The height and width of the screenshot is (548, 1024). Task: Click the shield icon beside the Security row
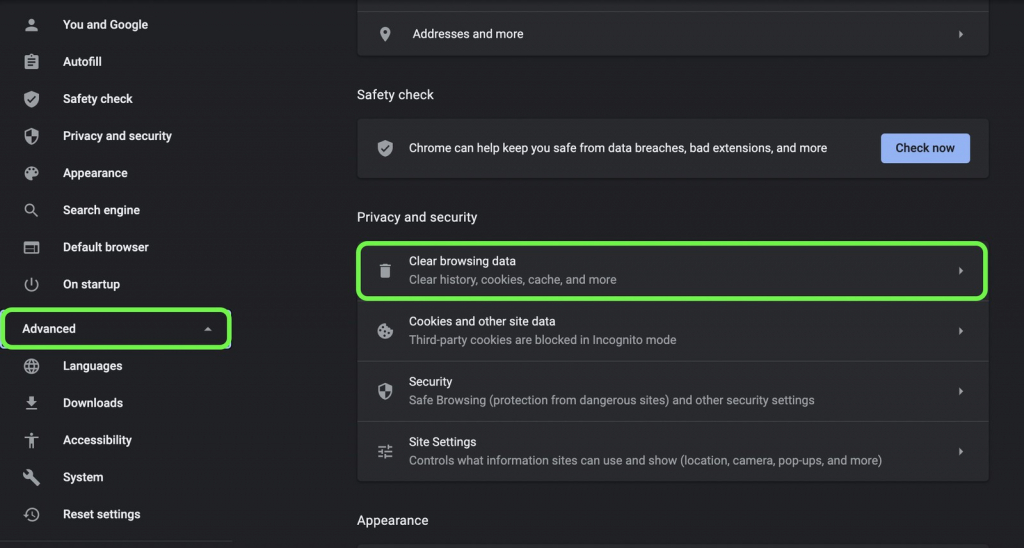click(x=385, y=391)
